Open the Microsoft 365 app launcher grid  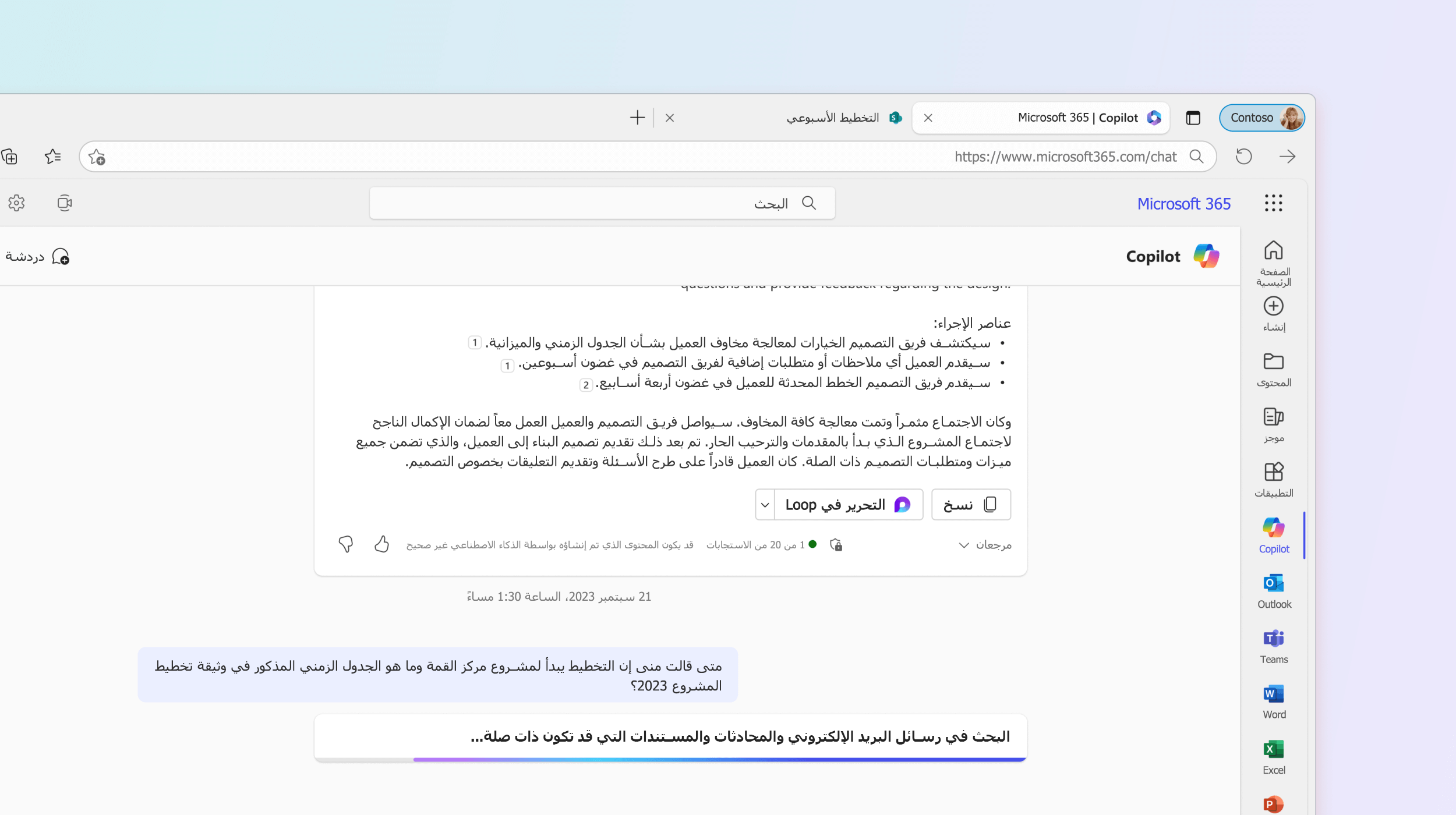coord(1273,203)
